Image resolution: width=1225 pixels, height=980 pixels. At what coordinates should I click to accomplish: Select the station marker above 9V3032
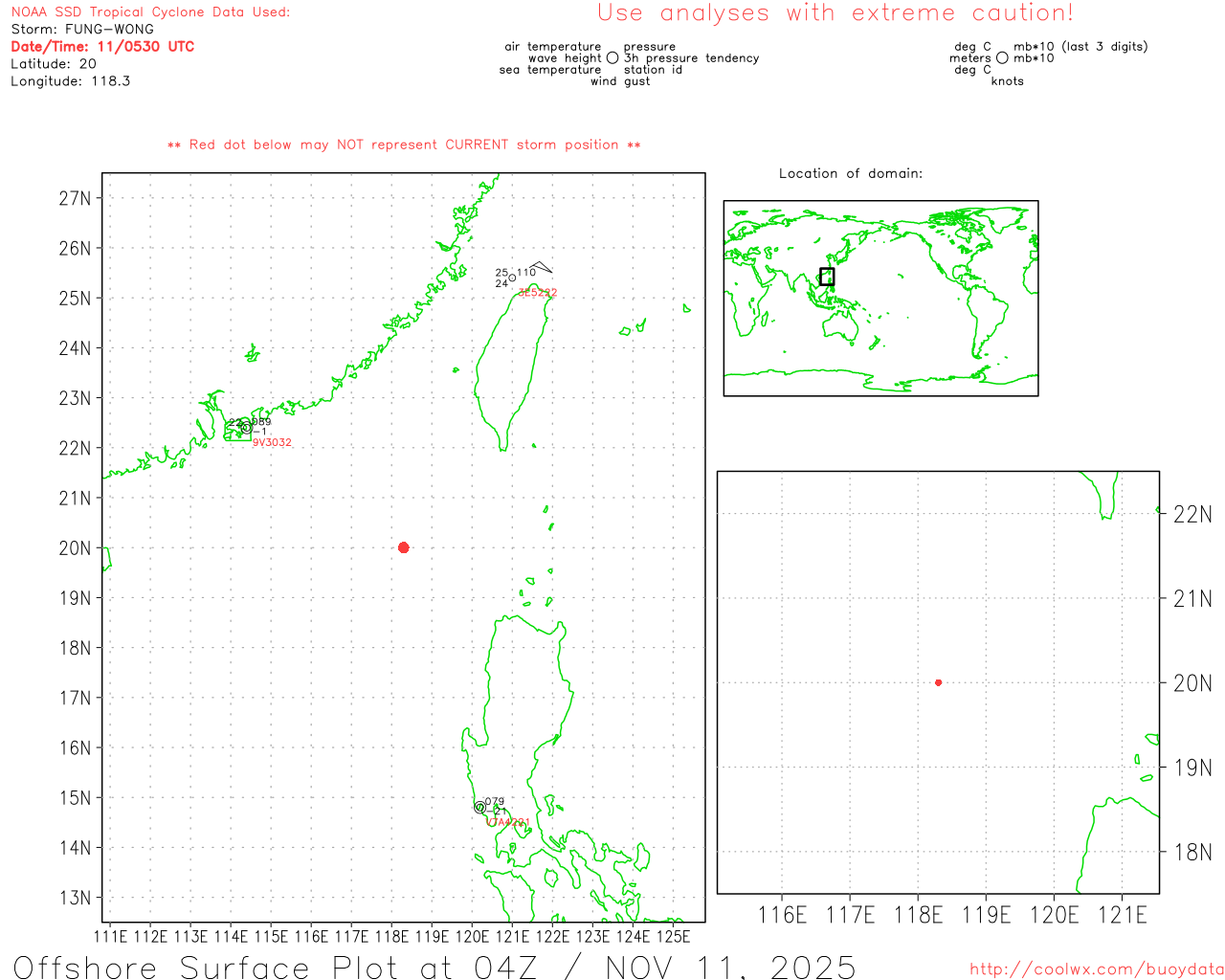point(246,428)
